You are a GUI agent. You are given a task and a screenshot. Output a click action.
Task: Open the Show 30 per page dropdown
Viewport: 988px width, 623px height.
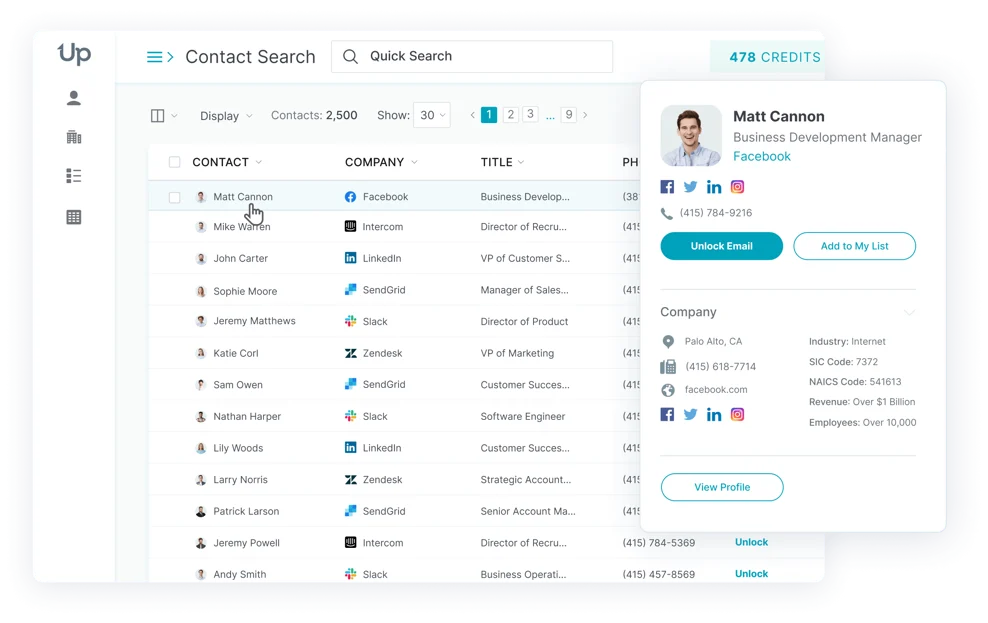[432, 115]
